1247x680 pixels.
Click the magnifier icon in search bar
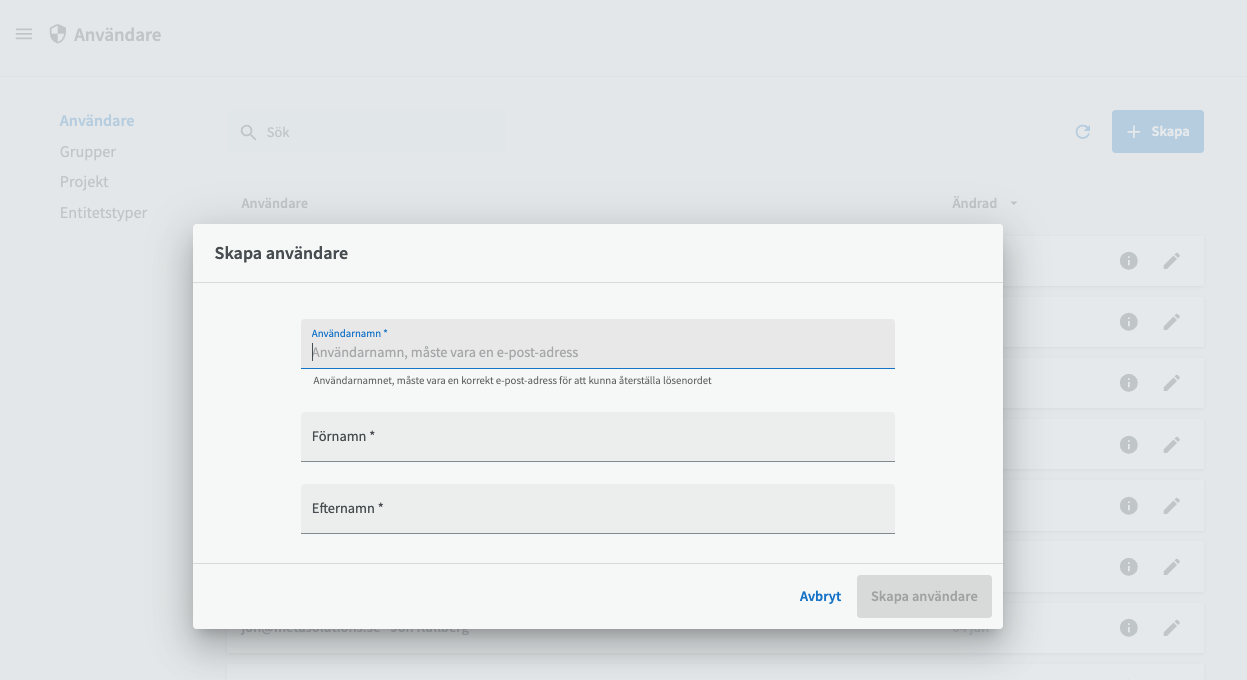(249, 132)
